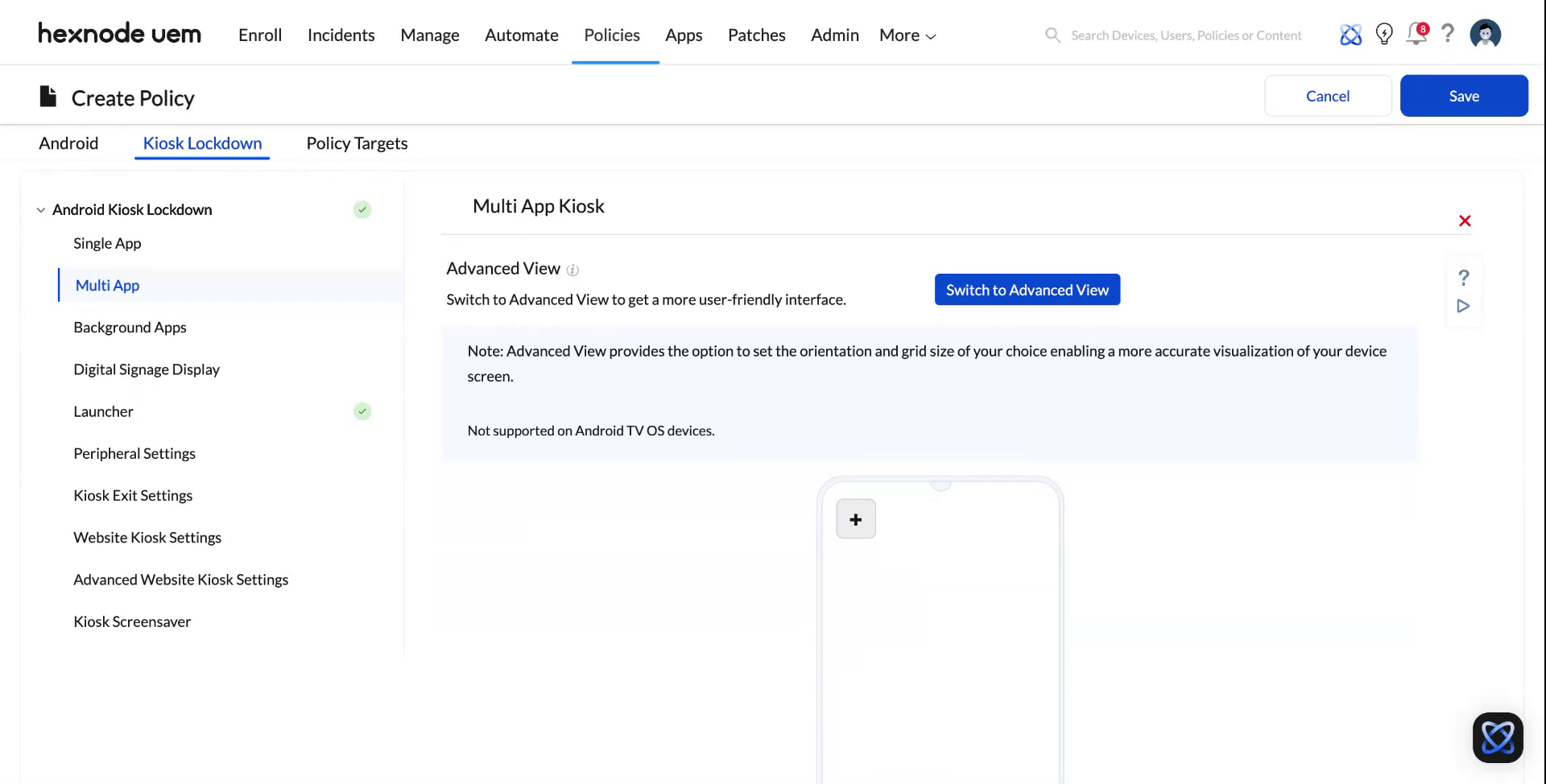The height and width of the screenshot is (784, 1546).
Task: Open the user avatar profile menu
Action: click(x=1486, y=33)
